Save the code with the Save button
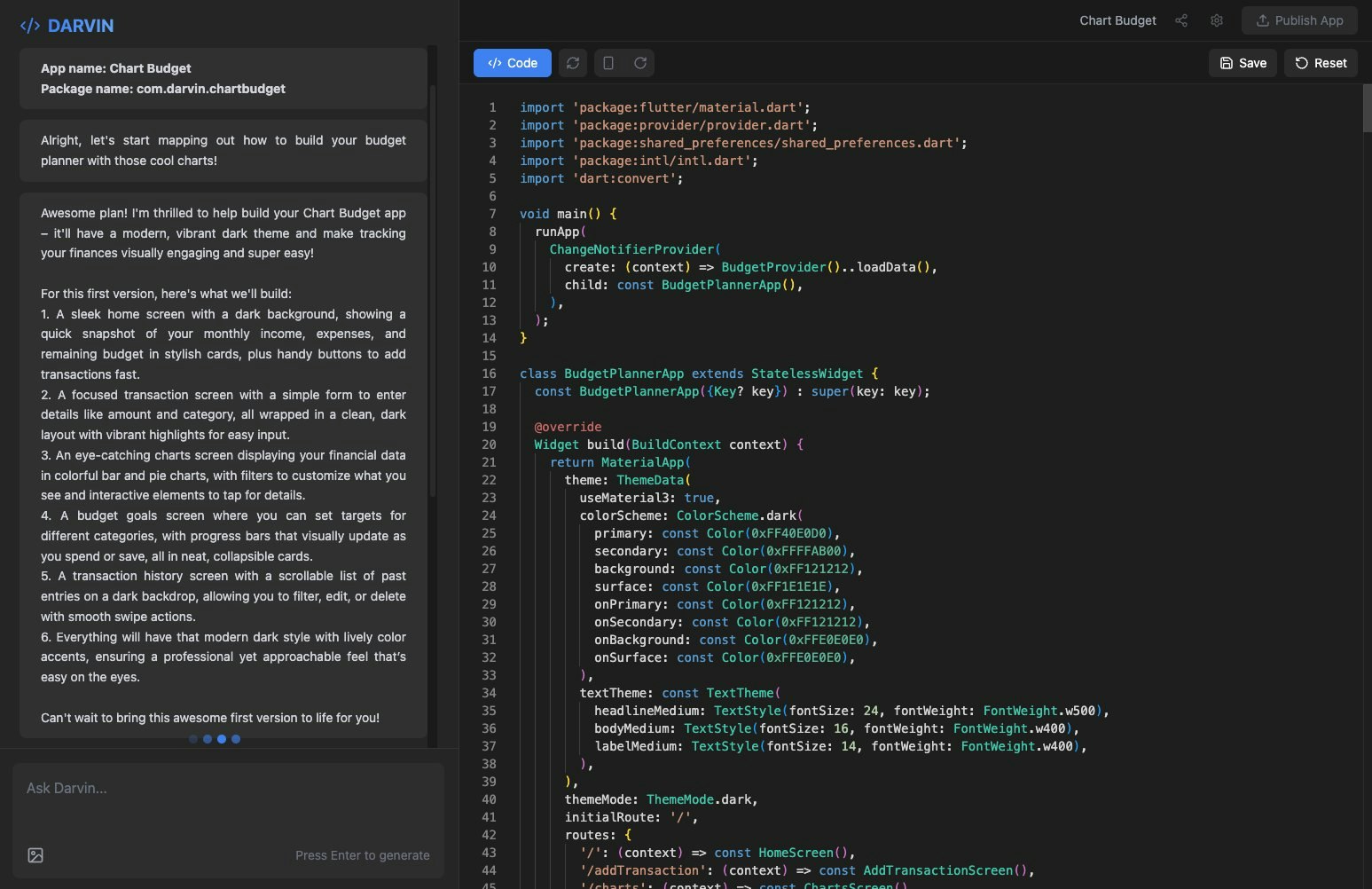The height and width of the screenshot is (889, 1372). pos(1243,63)
